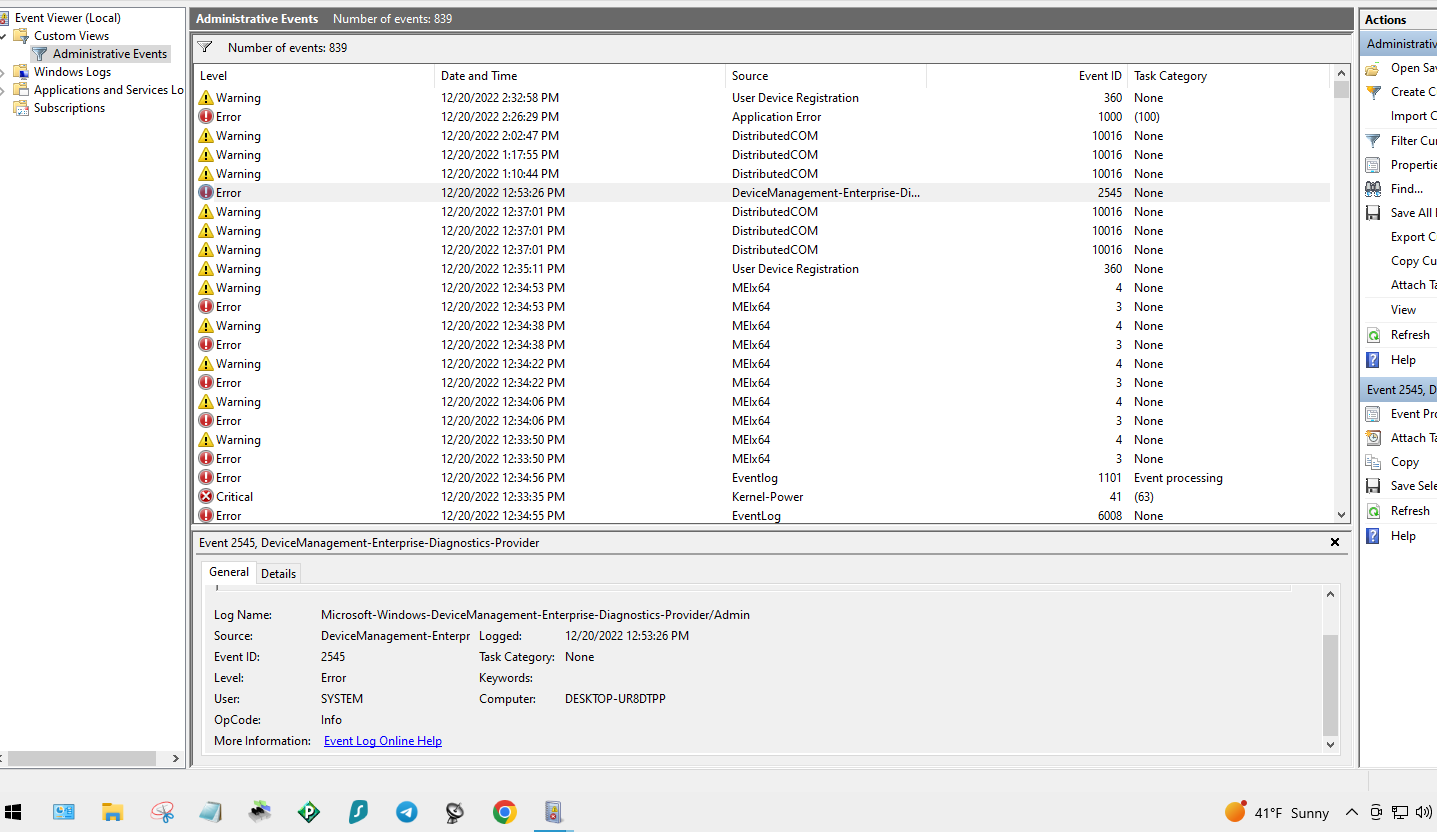Click the Copy icon under Event 2545

1373,462
